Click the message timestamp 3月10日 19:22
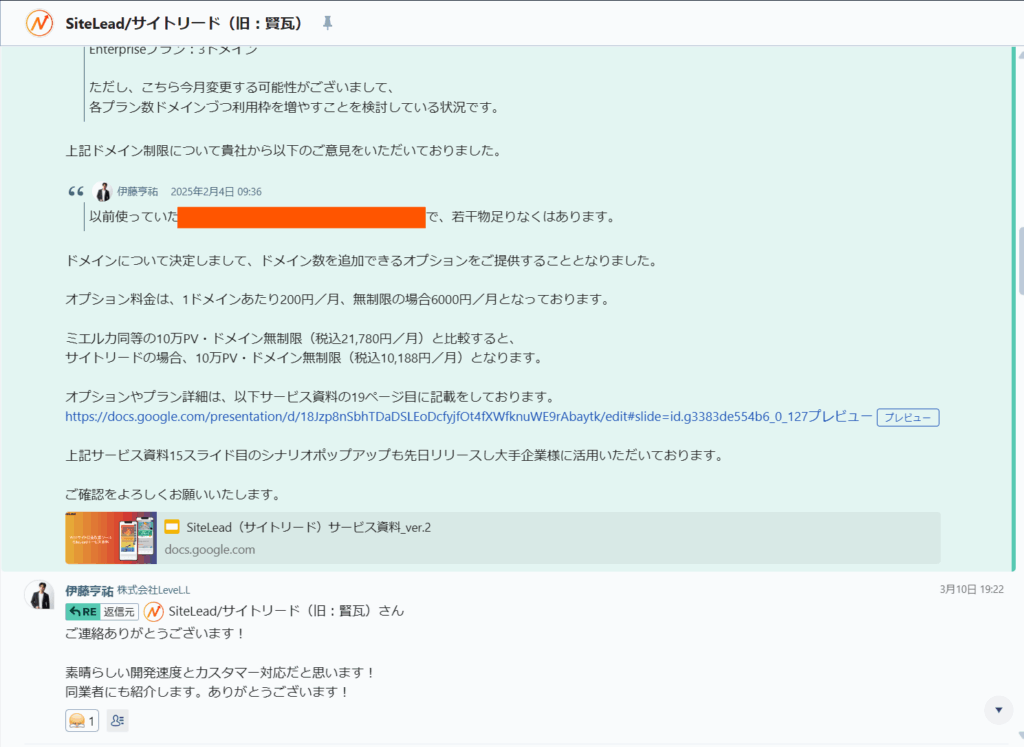Screen dimensions: 1024x747 click(972, 589)
